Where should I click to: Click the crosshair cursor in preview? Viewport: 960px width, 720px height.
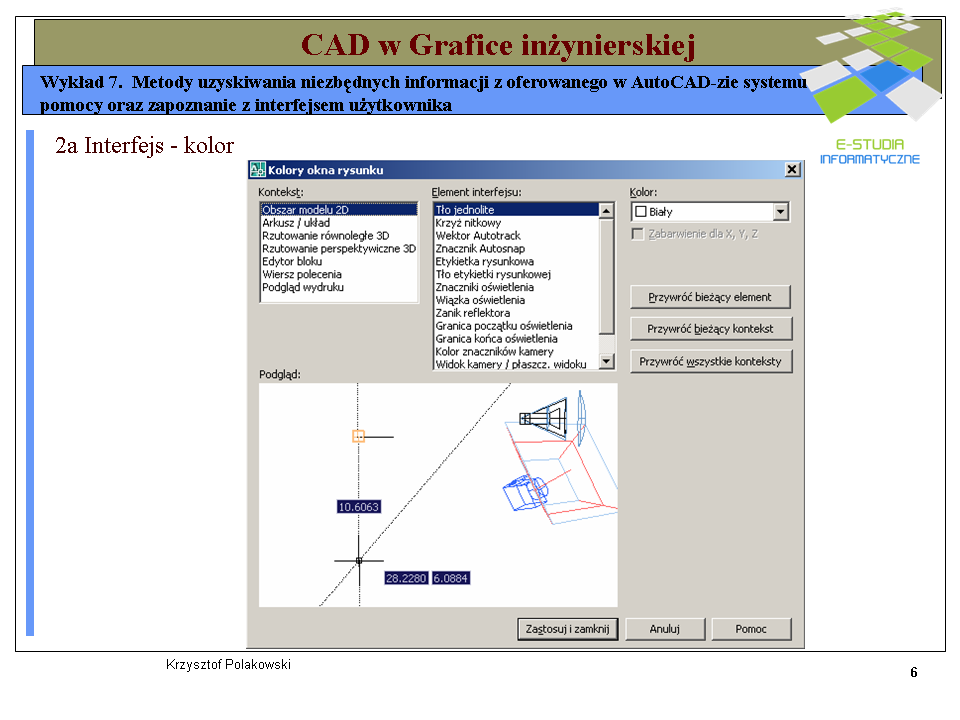tap(359, 560)
